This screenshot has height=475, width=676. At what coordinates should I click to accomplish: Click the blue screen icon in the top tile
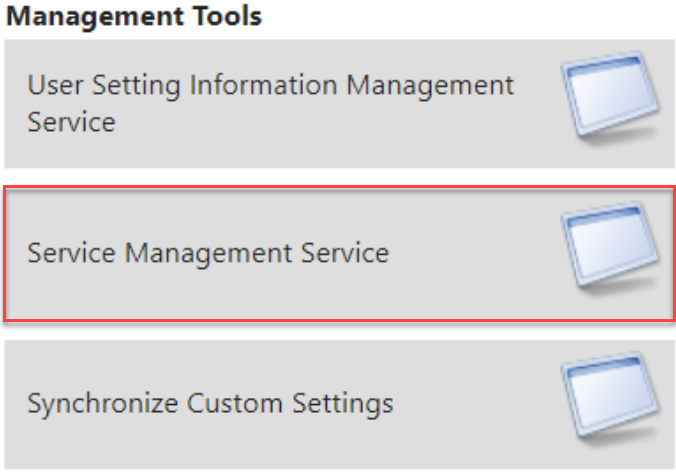click(610, 97)
